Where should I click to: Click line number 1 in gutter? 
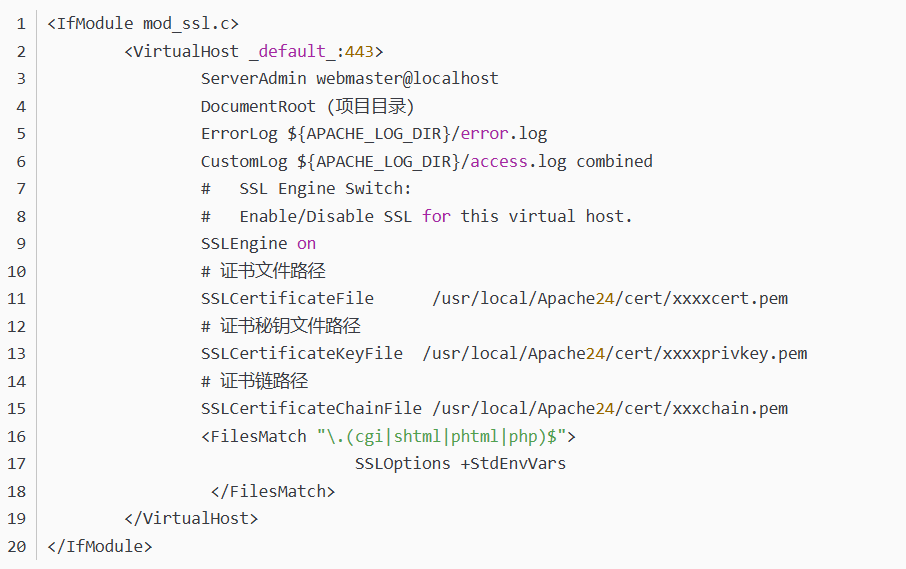[21, 24]
